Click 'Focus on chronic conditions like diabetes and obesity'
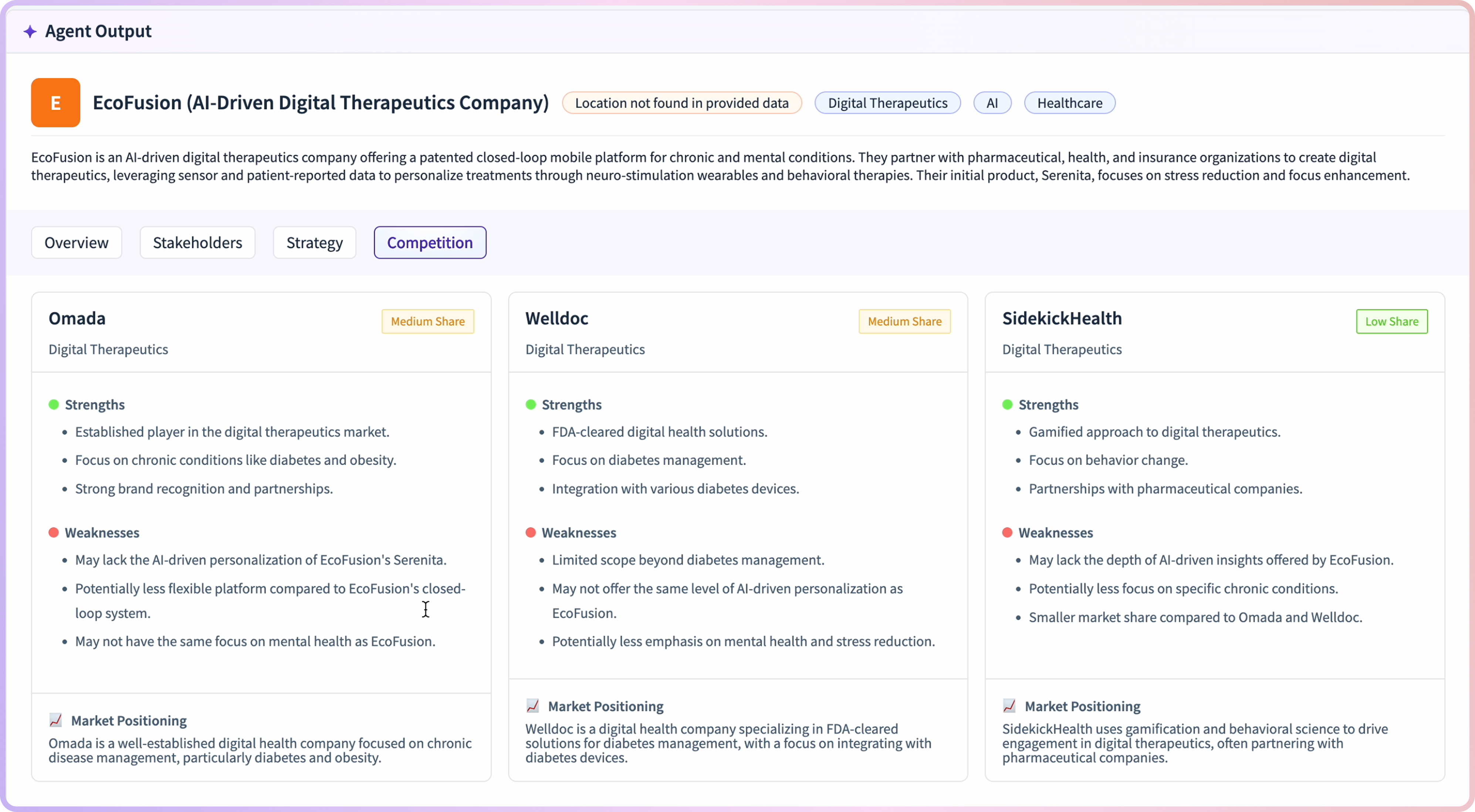 [x=235, y=461]
